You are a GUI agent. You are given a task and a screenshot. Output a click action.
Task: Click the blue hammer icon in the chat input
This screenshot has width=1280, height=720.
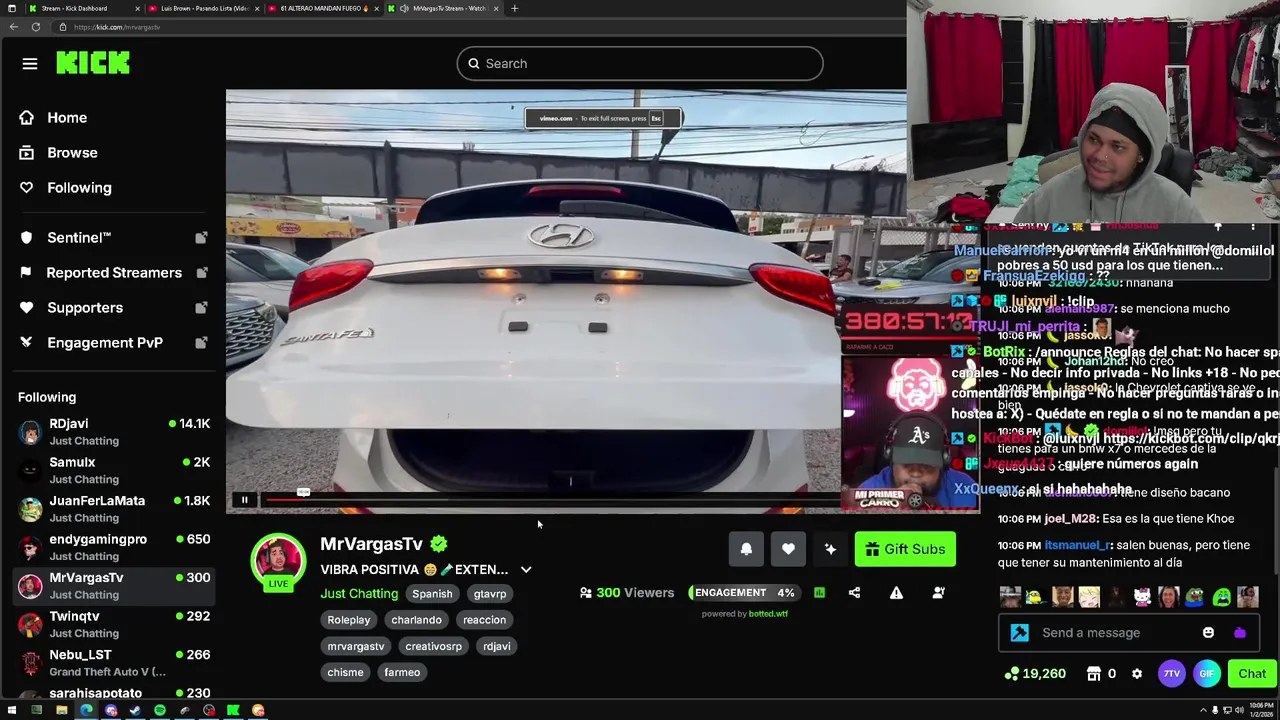click(1019, 633)
